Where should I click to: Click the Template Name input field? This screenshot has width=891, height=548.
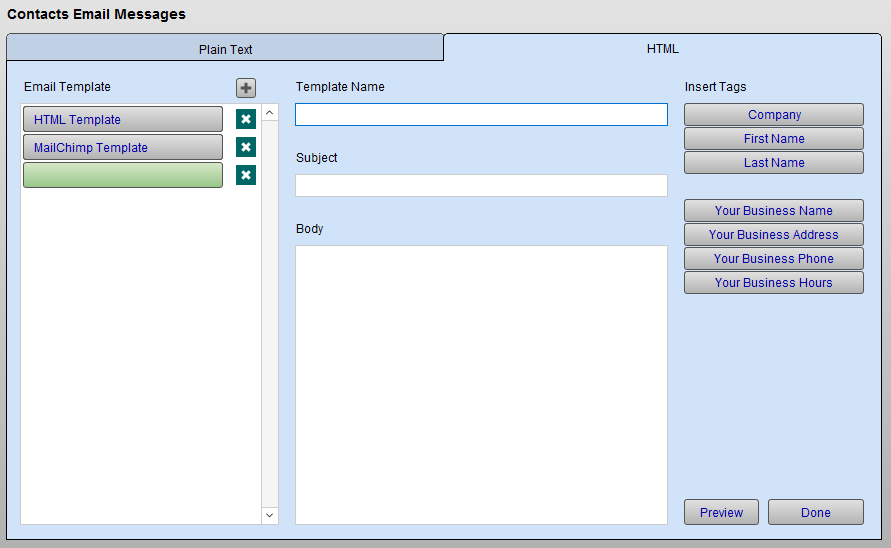click(x=481, y=115)
